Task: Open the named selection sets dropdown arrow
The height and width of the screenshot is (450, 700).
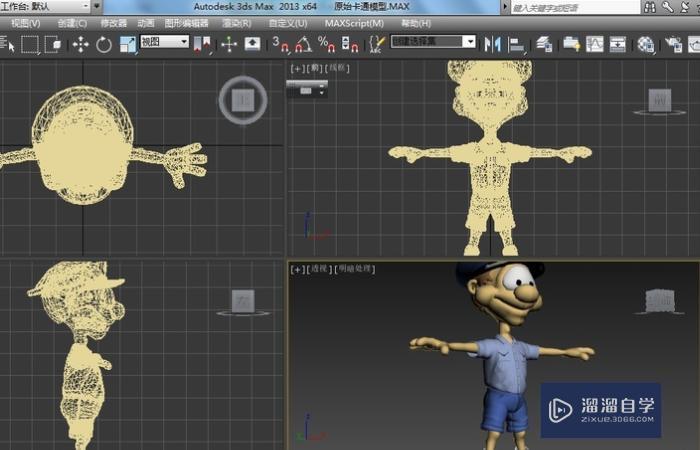Action: click(469, 42)
